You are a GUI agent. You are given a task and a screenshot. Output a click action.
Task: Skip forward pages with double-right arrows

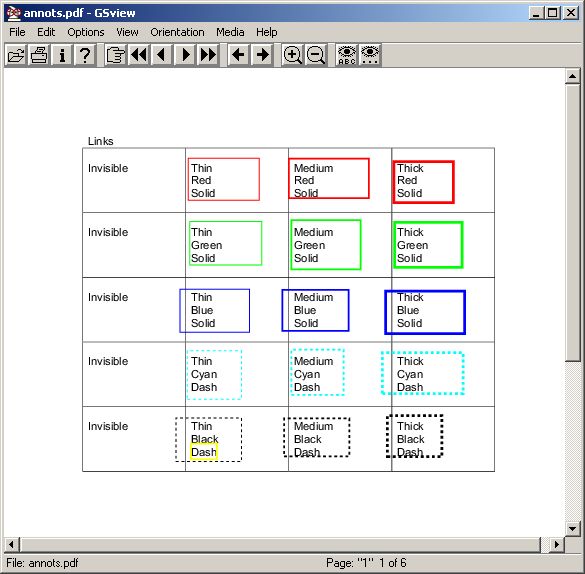pyautogui.click(x=208, y=55)
